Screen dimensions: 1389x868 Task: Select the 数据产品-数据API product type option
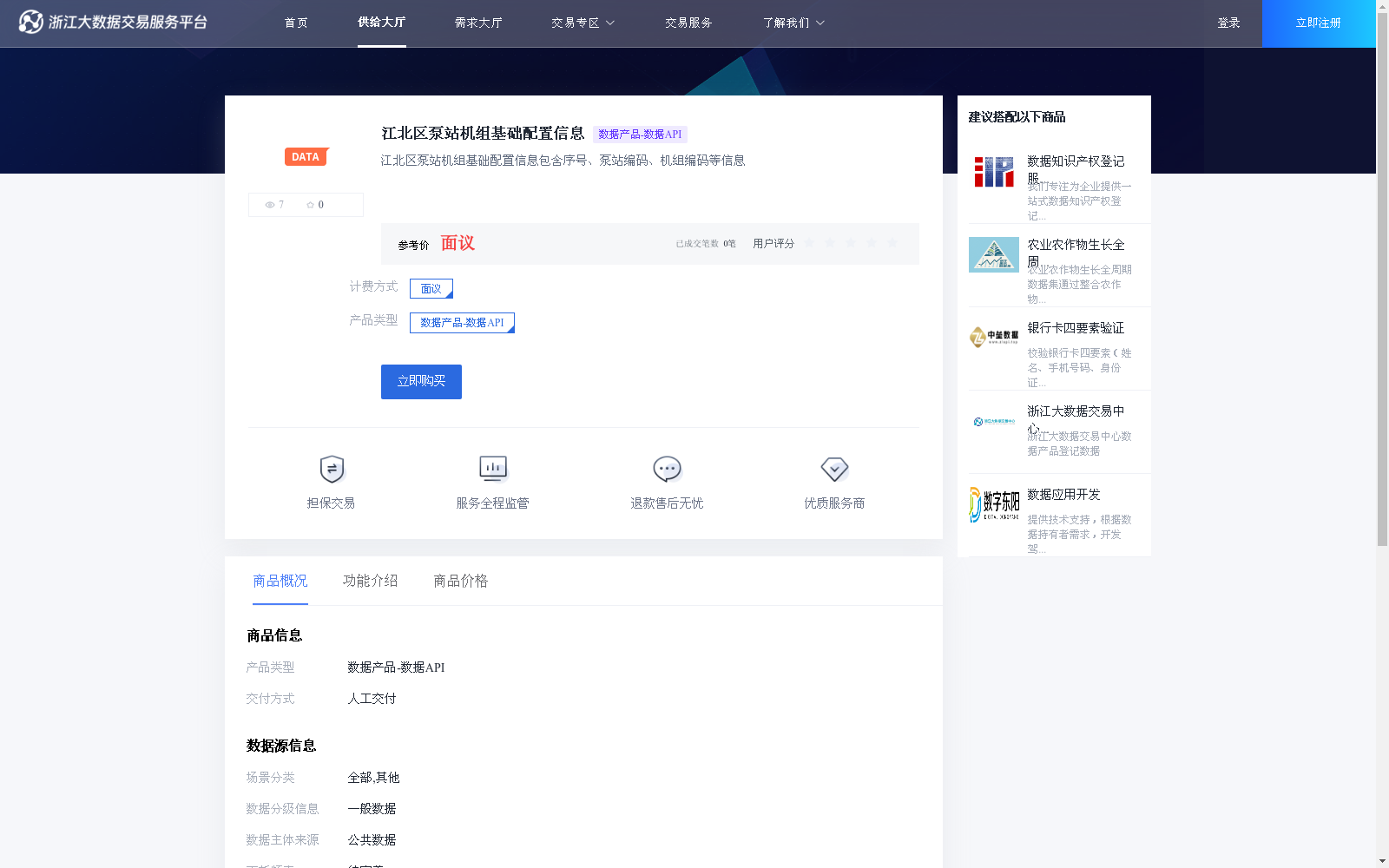(x=462, y=323)
